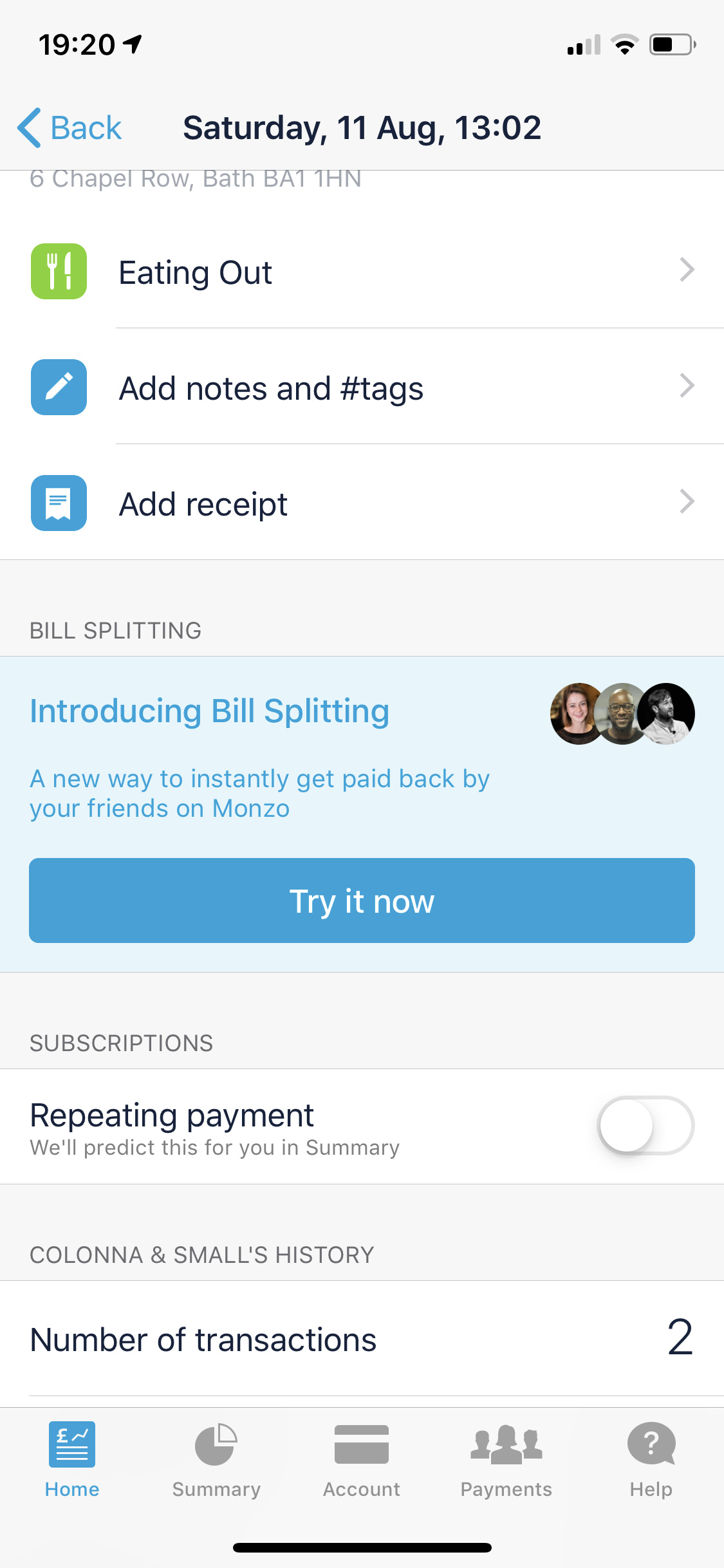The height and width of the screenshot is (1568, 724).
Task: Tap the battery indicator in status bar
Action: point(672,44)
